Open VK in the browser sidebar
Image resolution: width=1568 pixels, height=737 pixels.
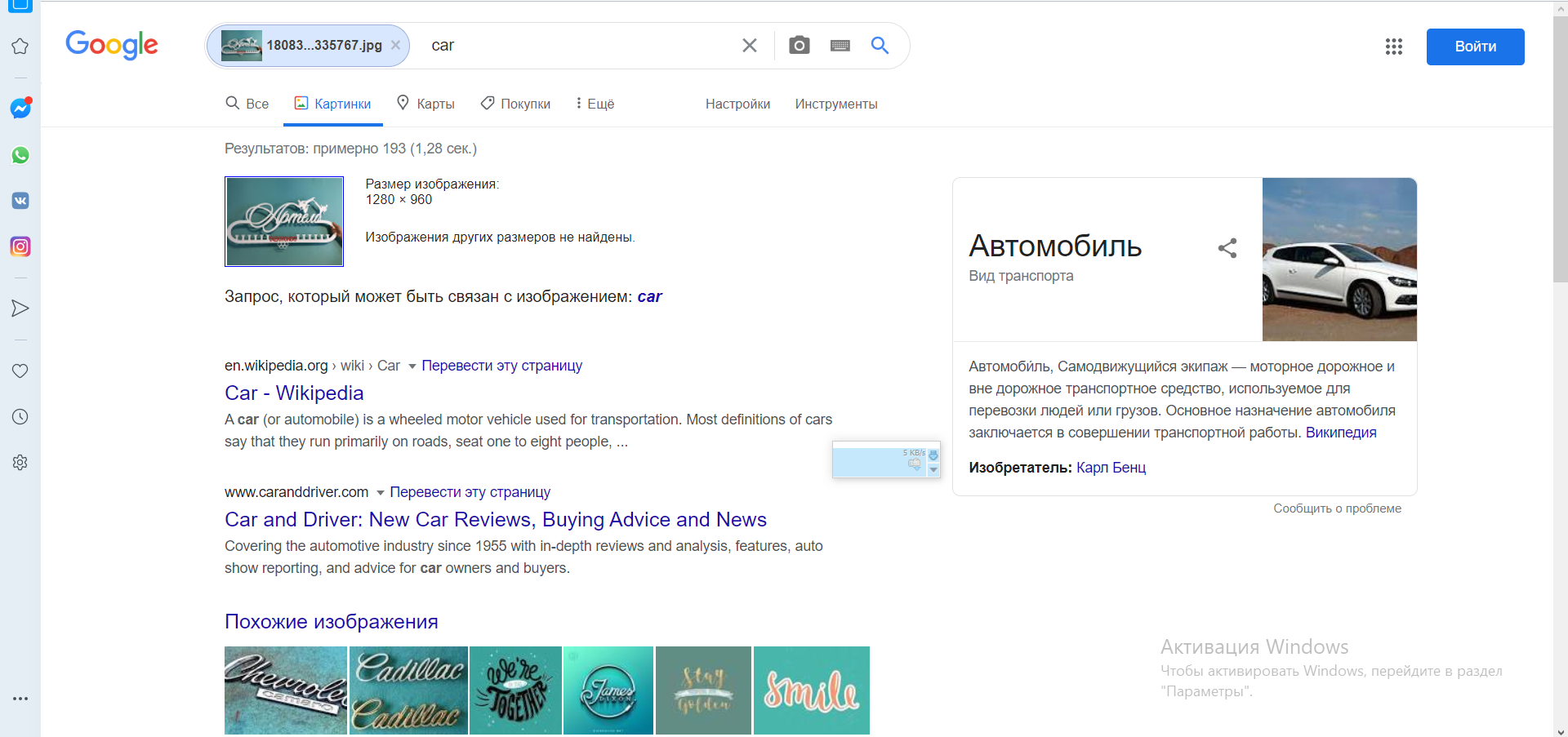coord(20,201)
